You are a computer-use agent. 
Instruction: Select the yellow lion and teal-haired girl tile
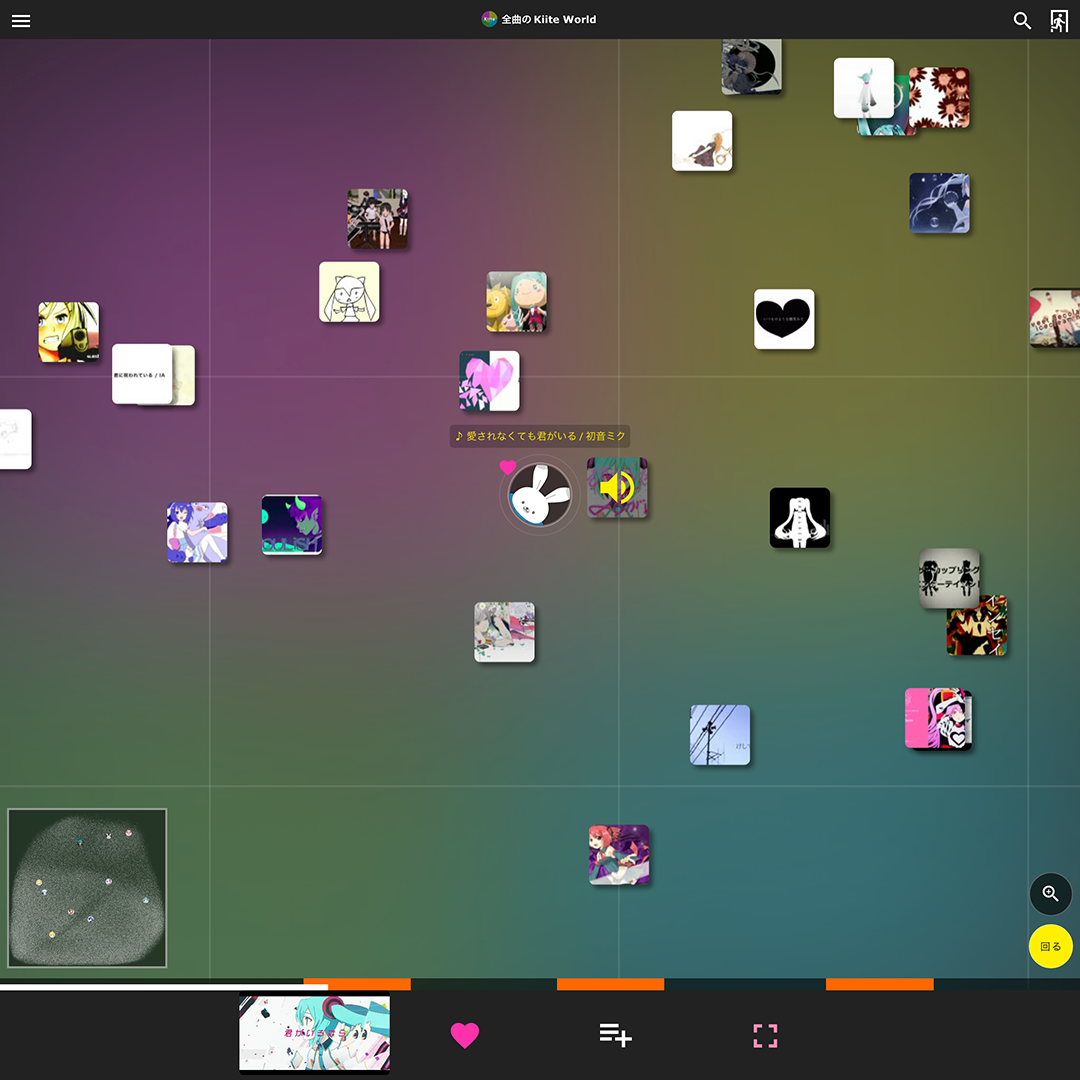[517, 302]
